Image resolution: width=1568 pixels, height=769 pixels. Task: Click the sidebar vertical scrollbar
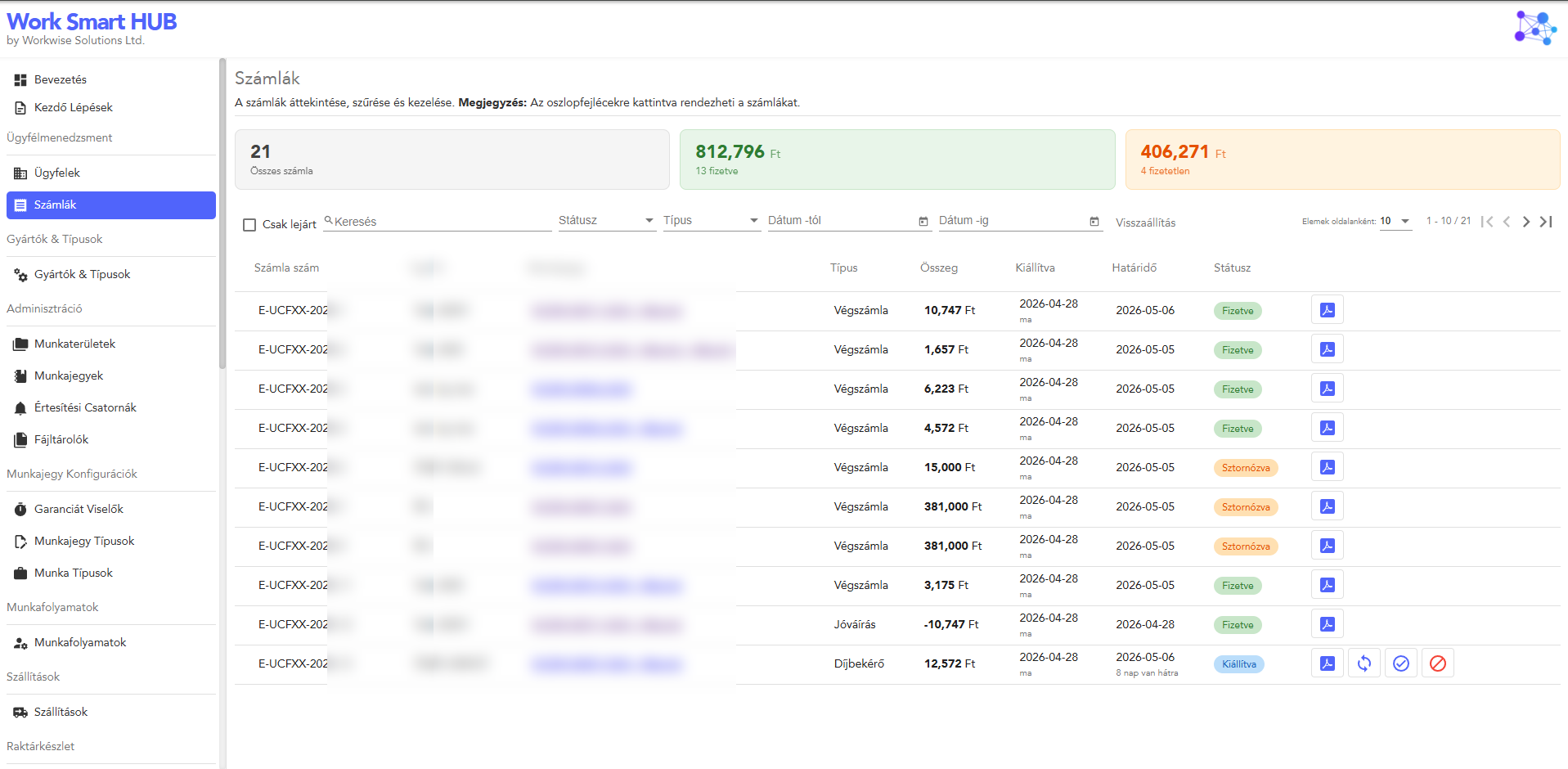(x=222, y=213)
